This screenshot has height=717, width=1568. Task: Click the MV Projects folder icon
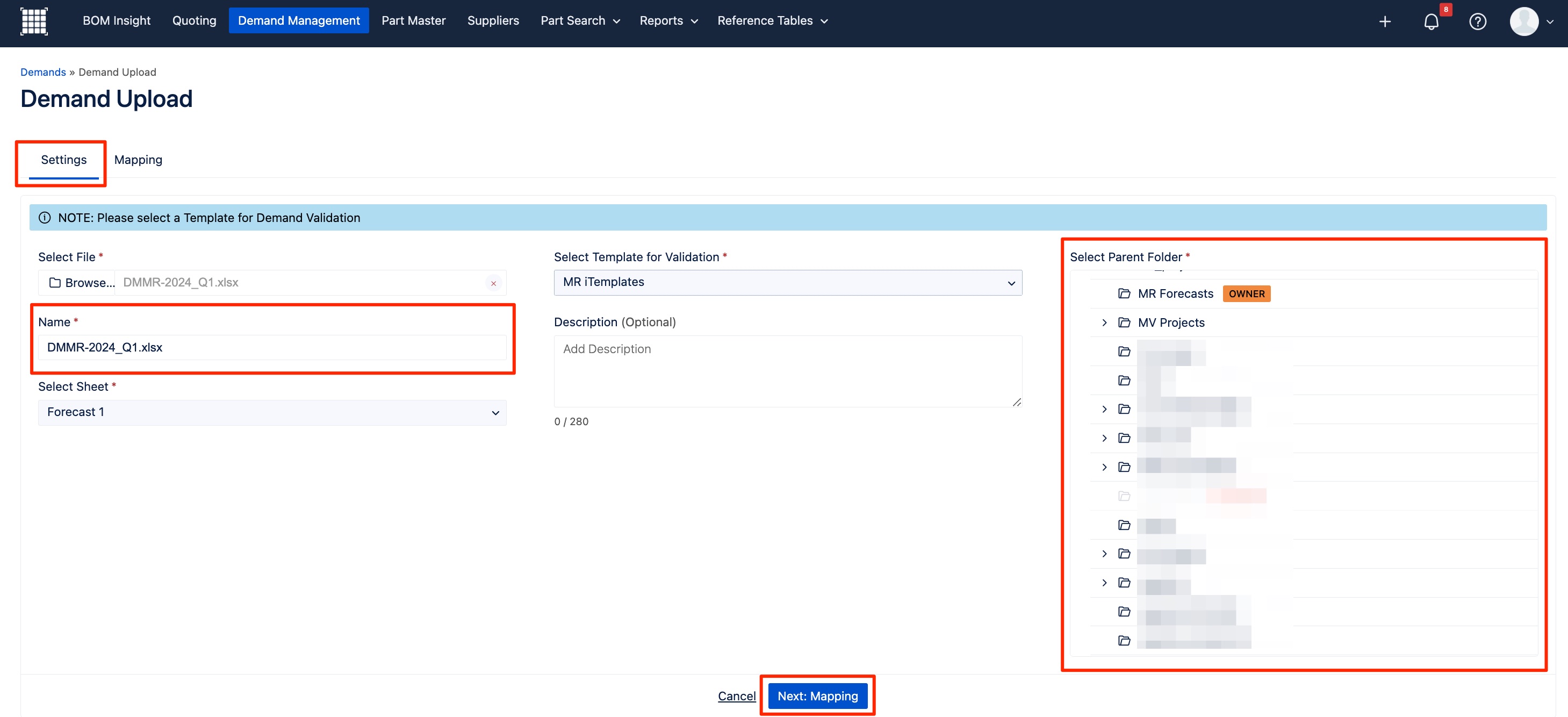click(x=1124, y=322)
